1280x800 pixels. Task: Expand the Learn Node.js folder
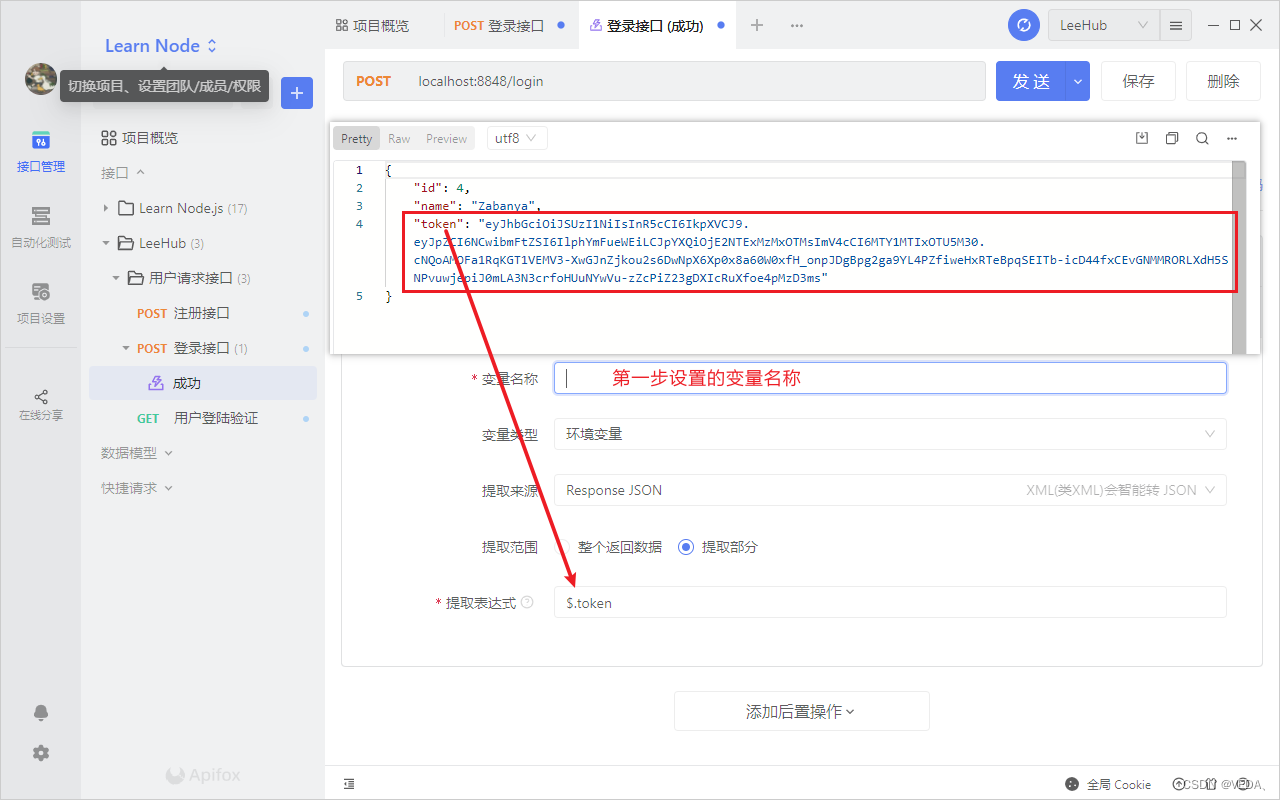[106, 208]
